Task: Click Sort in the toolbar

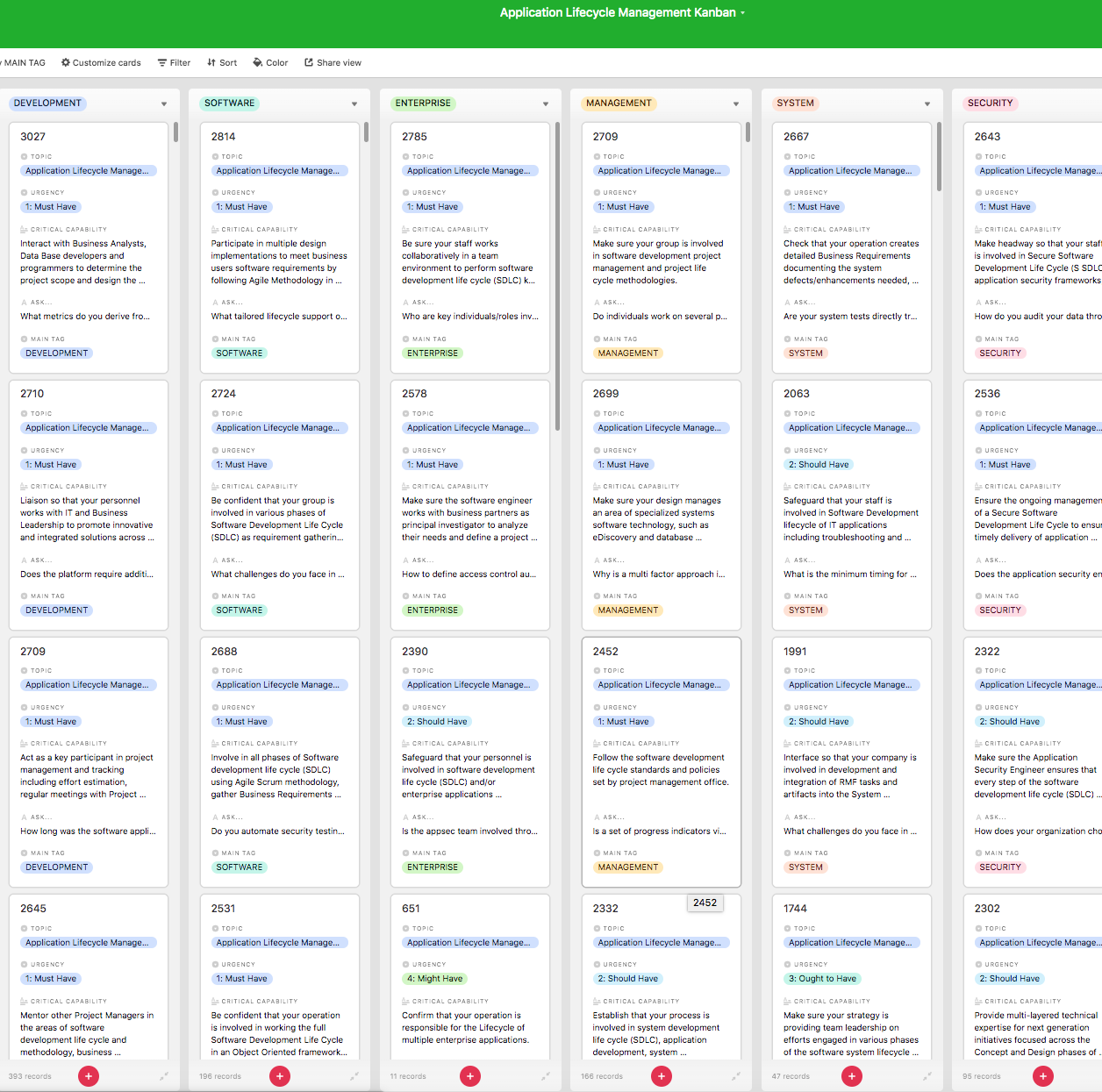Action: pos(222,63)
